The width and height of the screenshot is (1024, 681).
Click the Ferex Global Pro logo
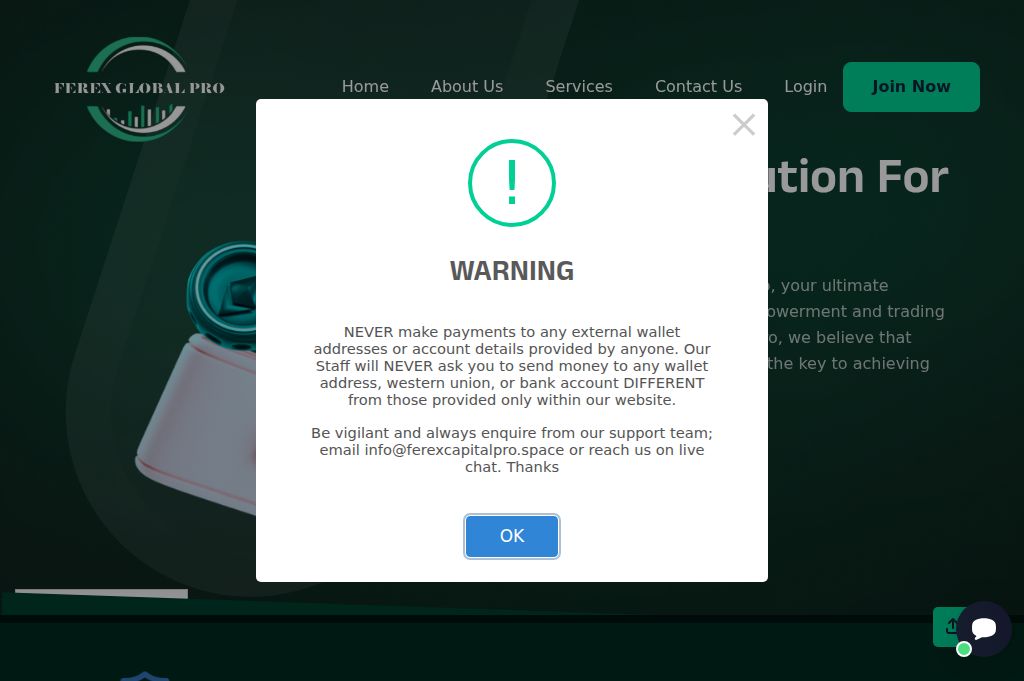[x=139, y=88]
